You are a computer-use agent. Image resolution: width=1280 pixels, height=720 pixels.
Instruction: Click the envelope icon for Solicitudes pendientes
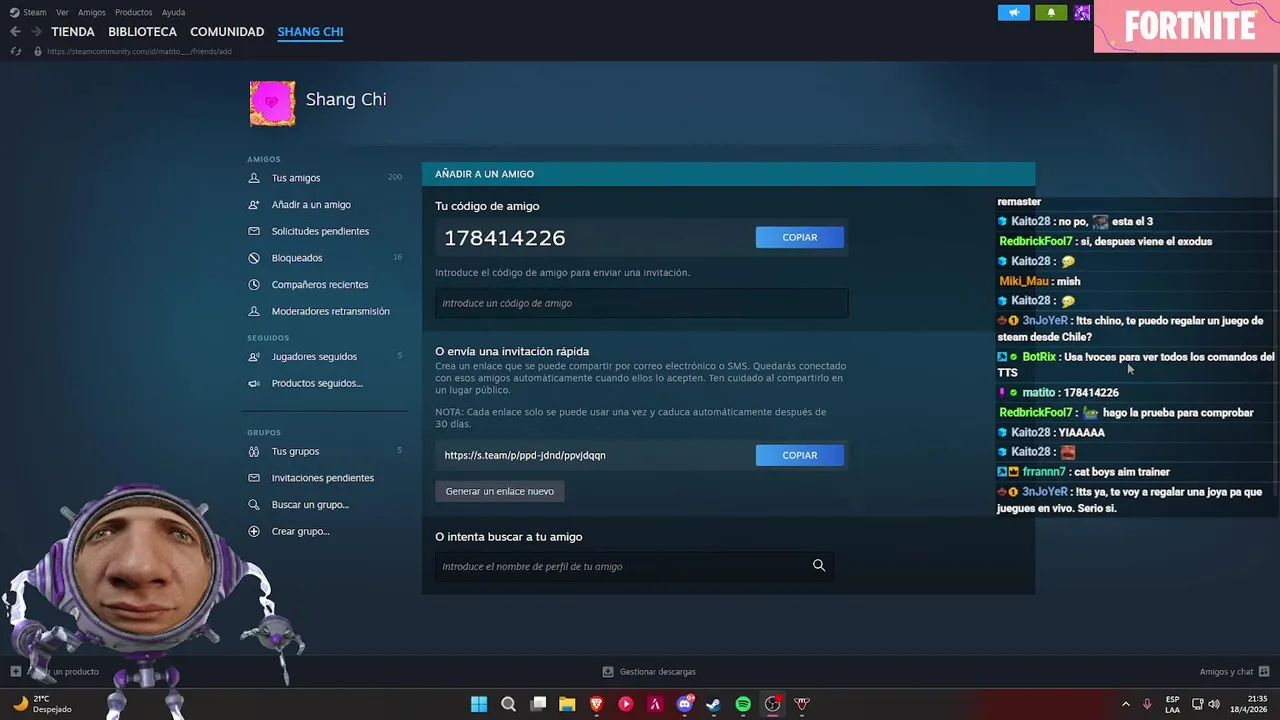tap(254, 231)
